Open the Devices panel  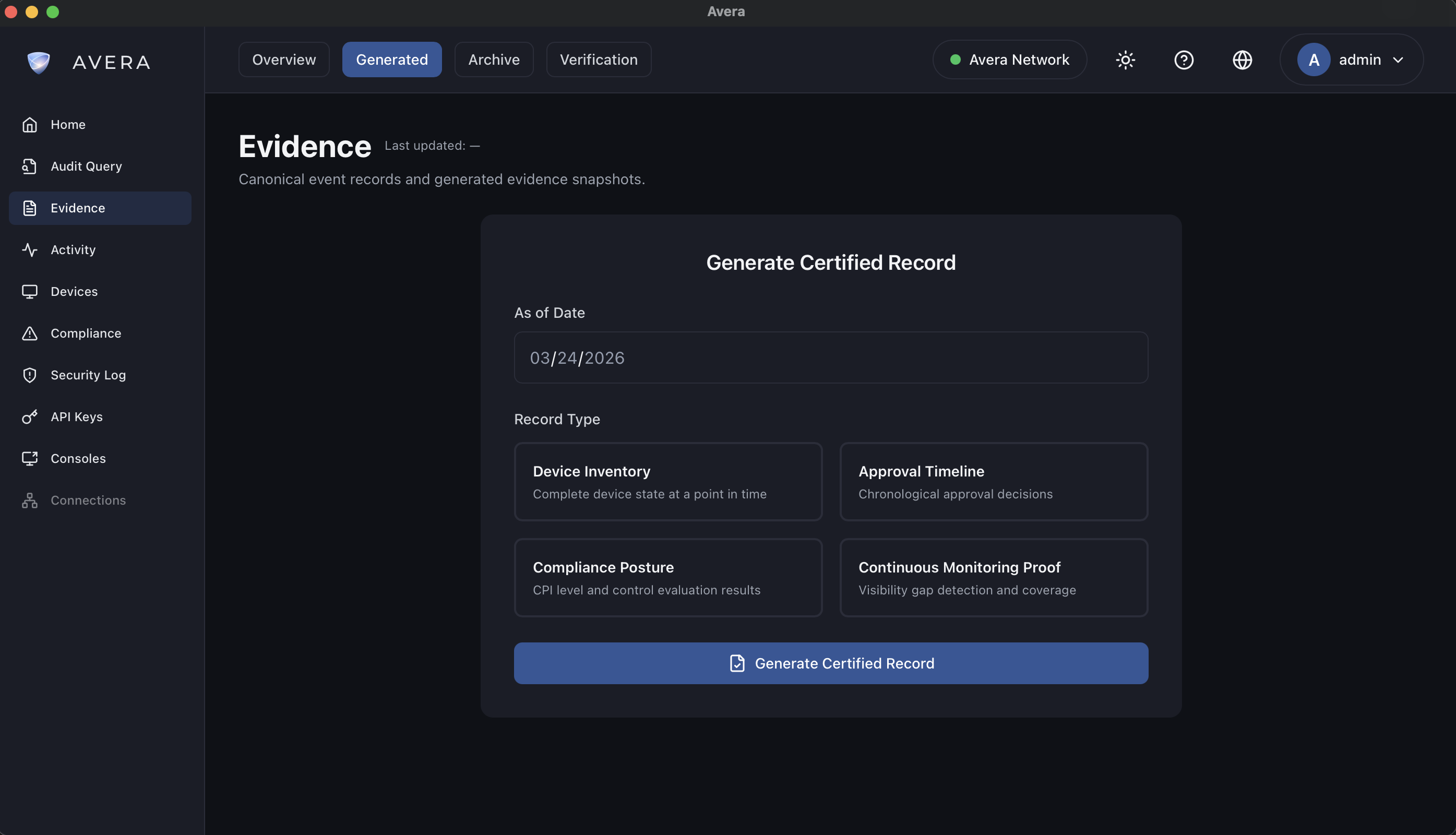click(x=74, y=291)
